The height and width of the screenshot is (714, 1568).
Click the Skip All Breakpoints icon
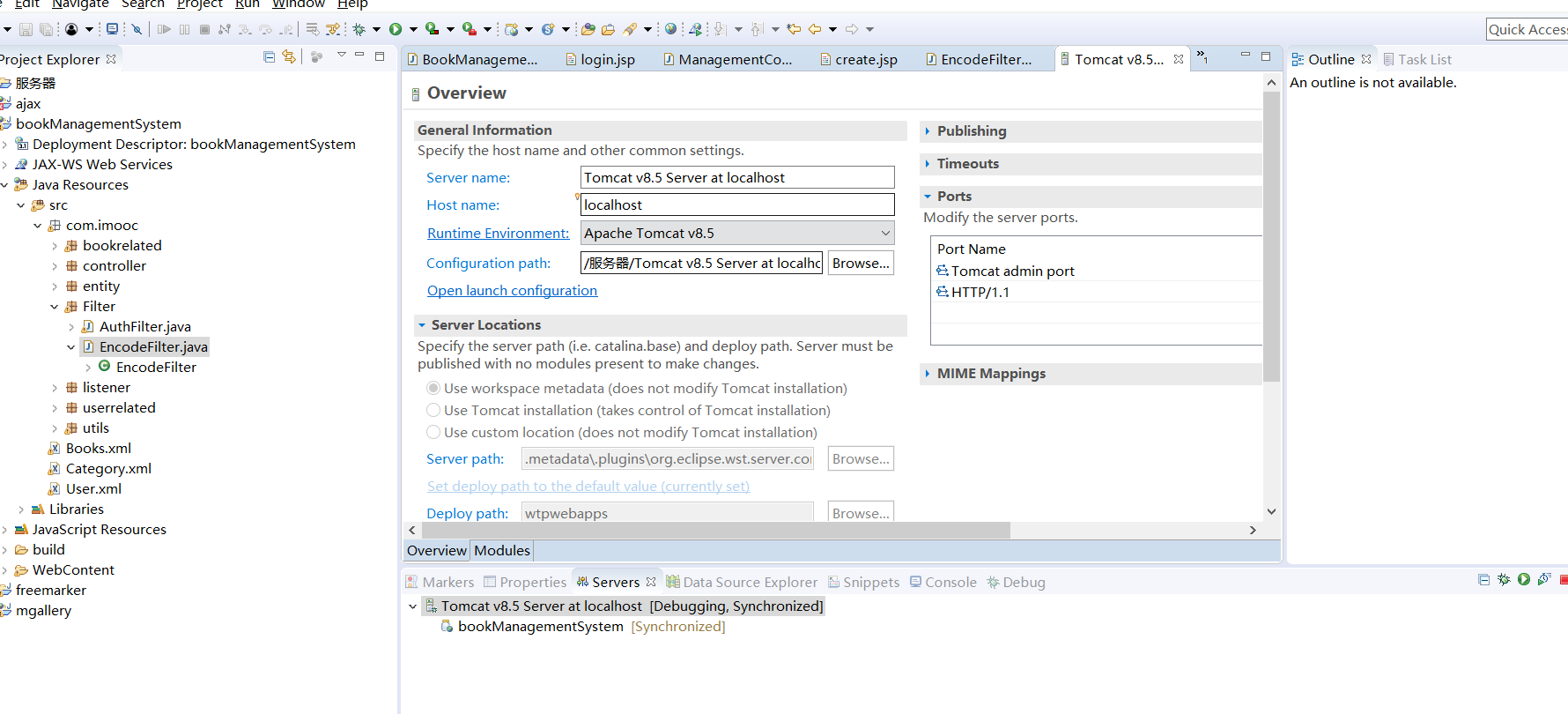[137, 29]
